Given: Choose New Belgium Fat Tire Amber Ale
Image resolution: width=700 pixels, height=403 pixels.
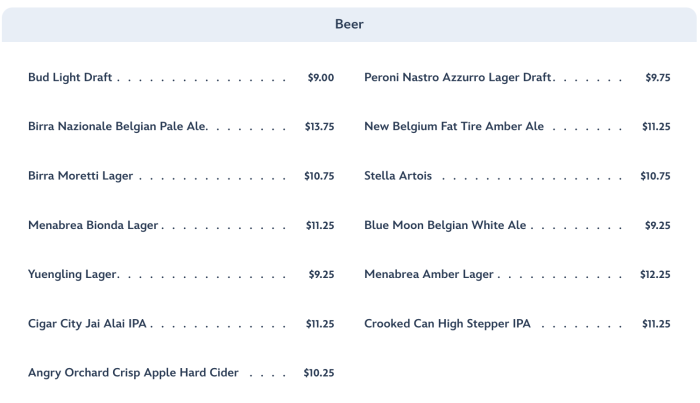Looking at the screenshot, I should (x=454, y=127).
